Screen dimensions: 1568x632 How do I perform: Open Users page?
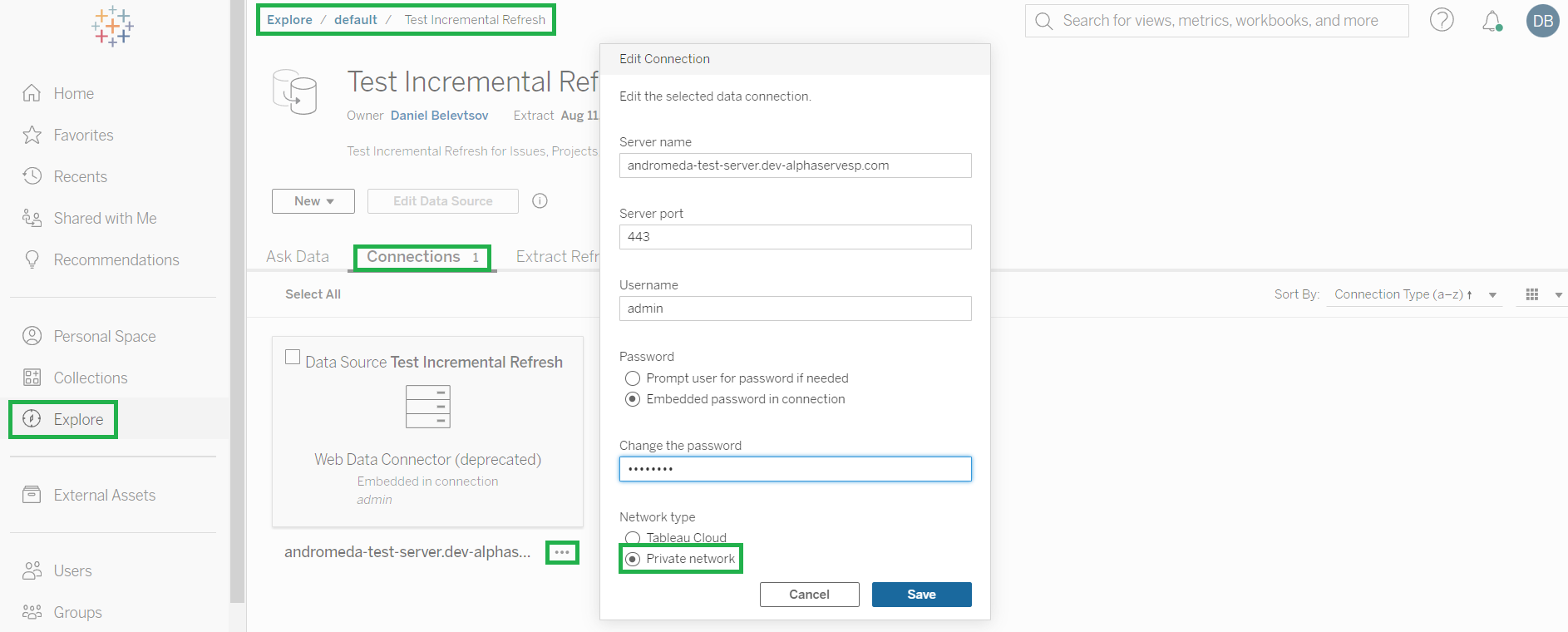point(57,570)
